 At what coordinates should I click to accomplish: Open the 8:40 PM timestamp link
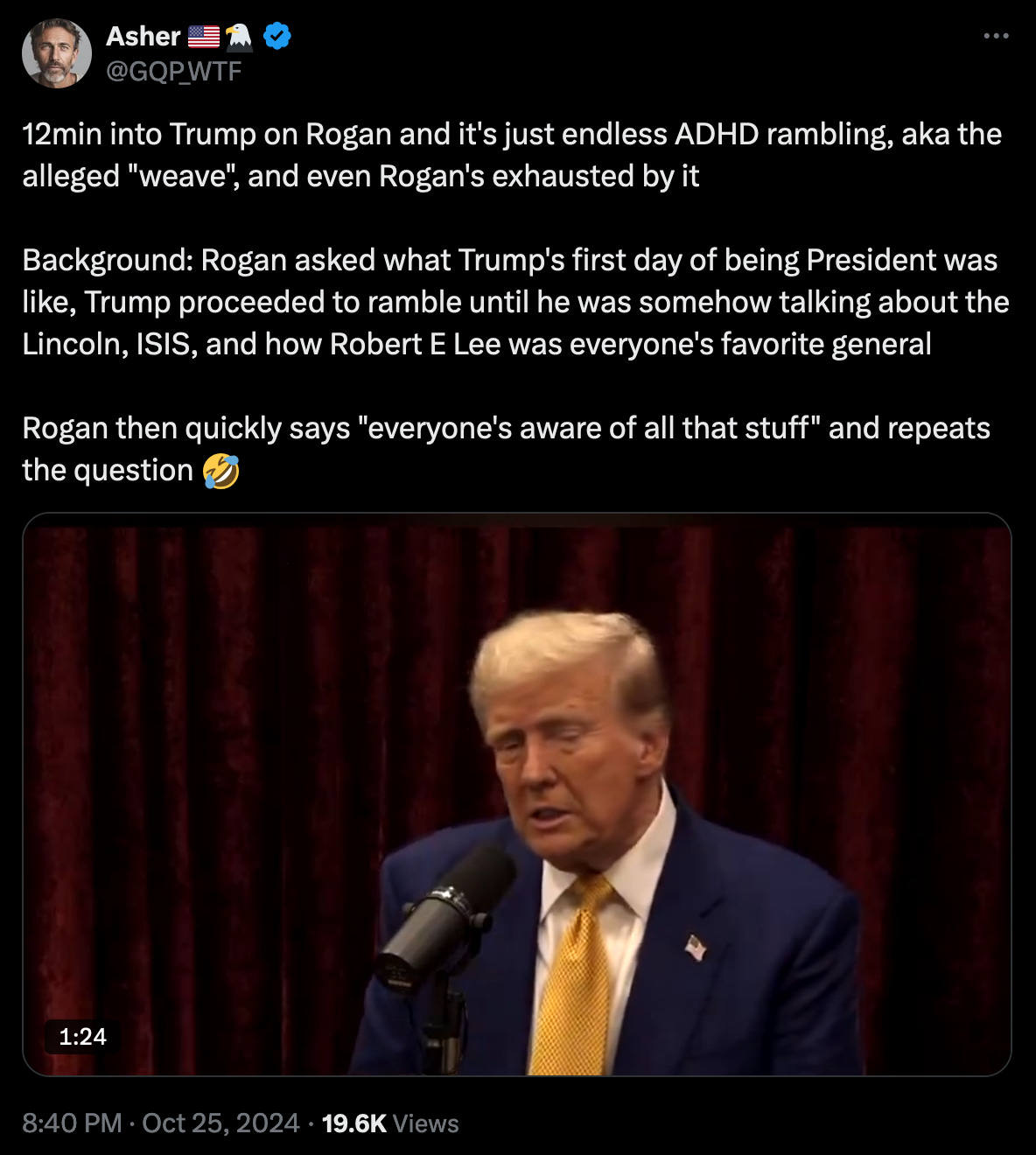(x=72, y=1123)
